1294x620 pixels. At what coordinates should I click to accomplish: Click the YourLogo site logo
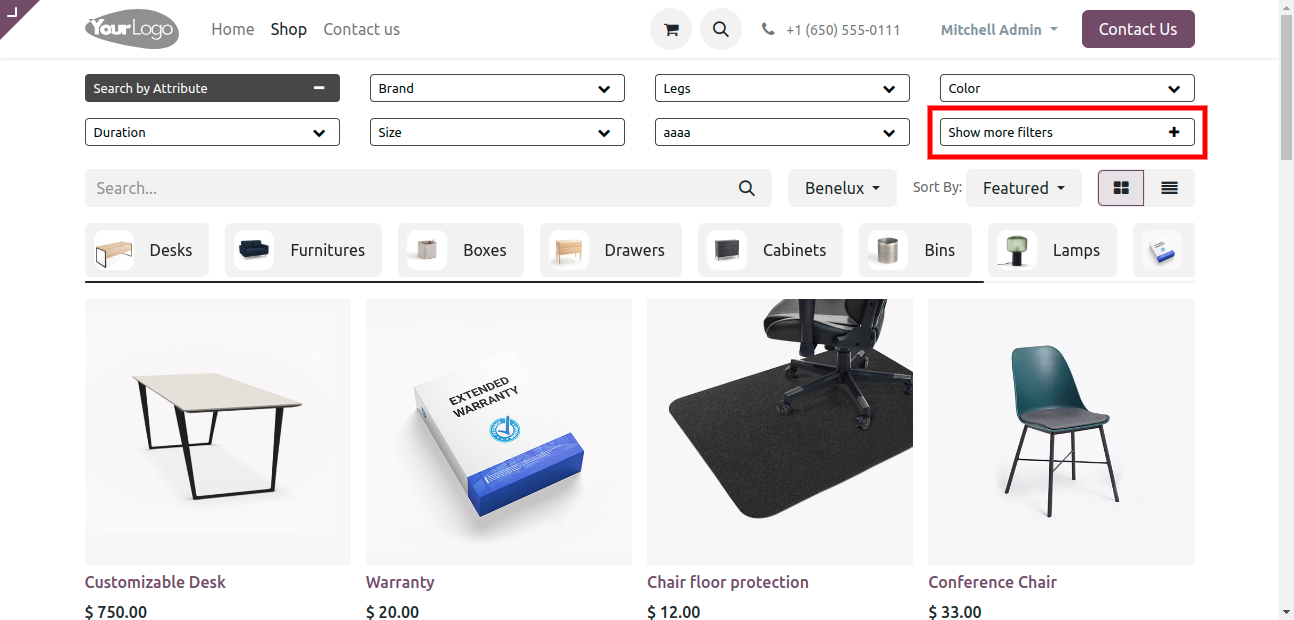pyautogui.click(x=132, y=29)
